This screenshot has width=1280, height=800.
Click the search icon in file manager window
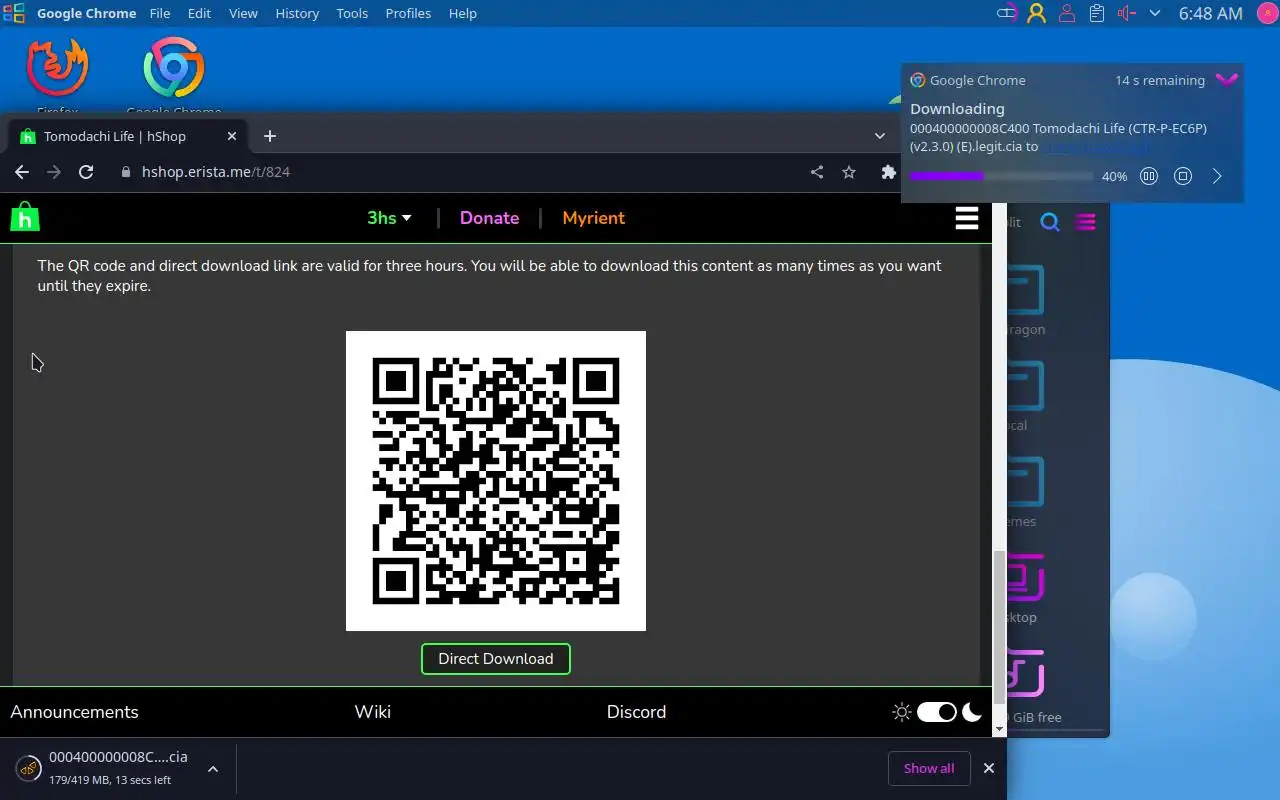tap(1050, 222)
